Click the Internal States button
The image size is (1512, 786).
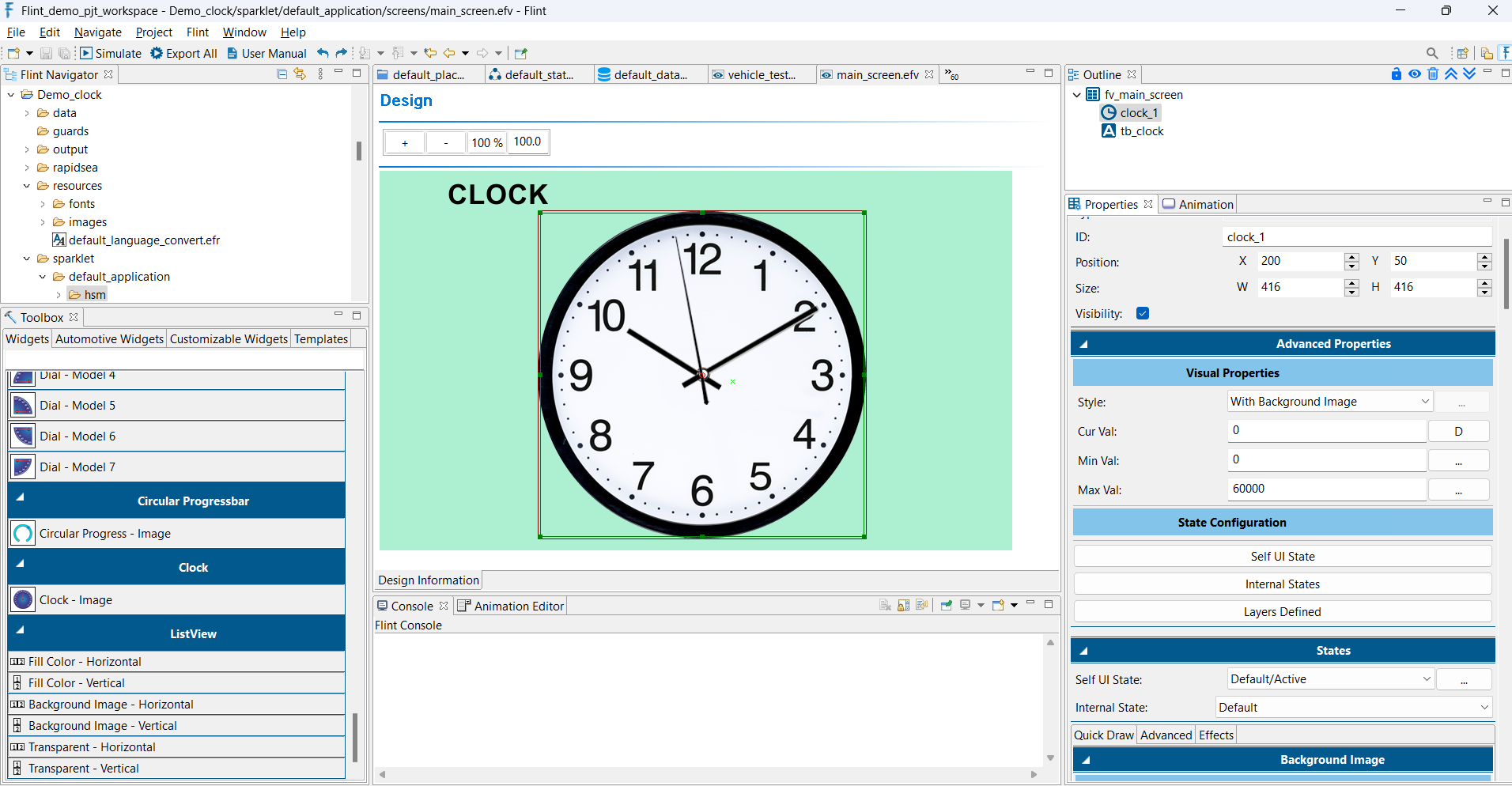tap(1281, 584)
